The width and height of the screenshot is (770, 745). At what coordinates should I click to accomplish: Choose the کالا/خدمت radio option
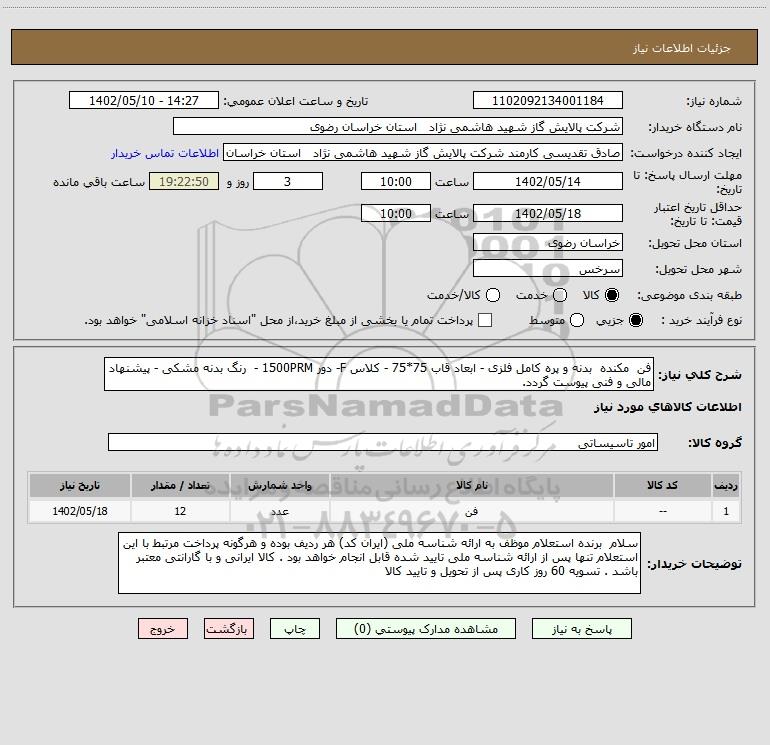click(492, 296)
